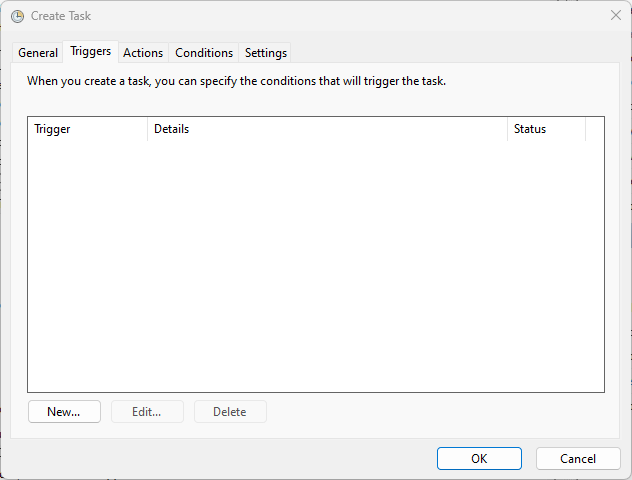Click inside the empty triggers list
This screenshot has width=632, height=480.
pos(316,266)
